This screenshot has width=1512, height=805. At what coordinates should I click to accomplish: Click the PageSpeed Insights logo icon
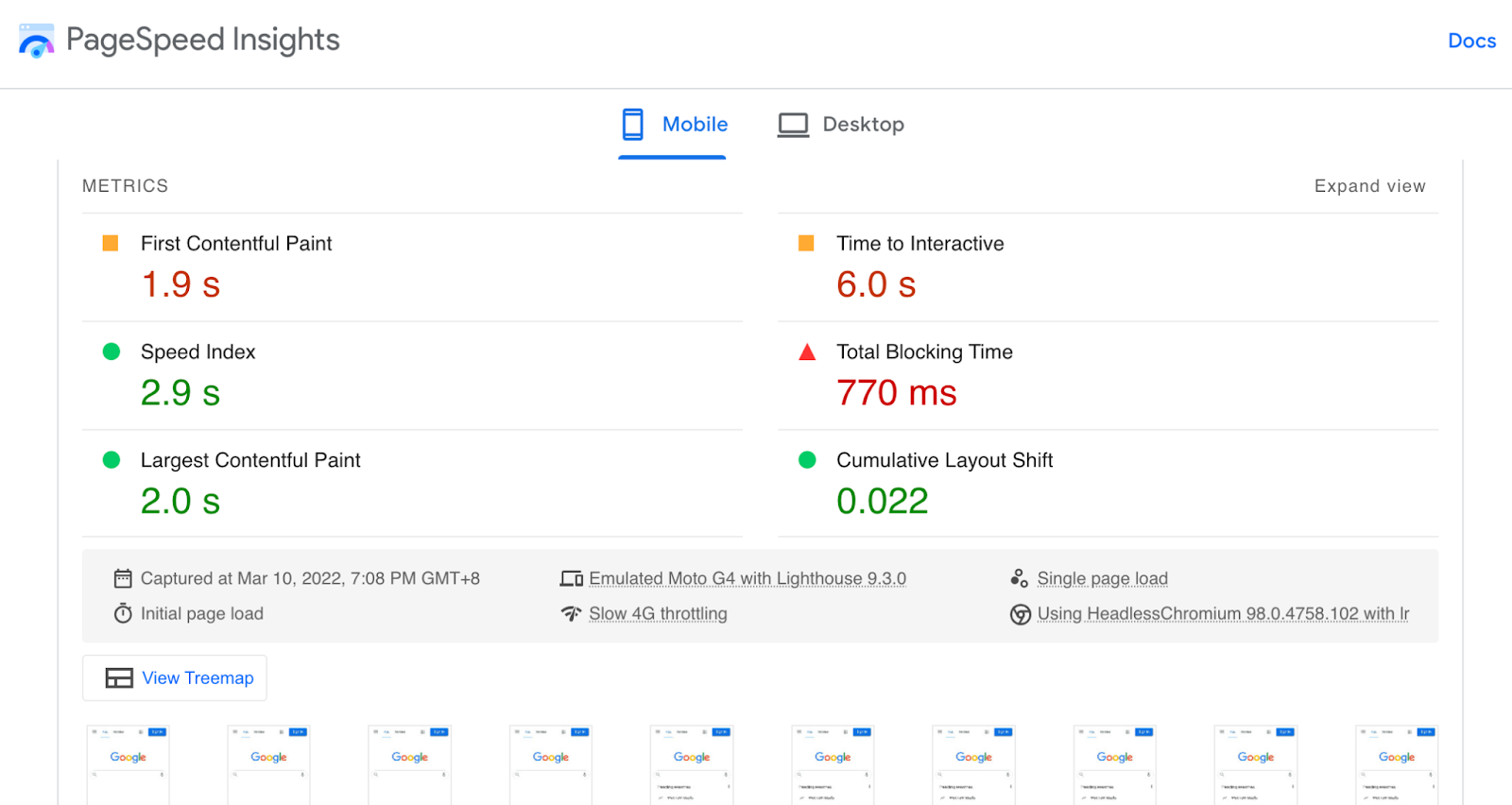pyautogui.click(x=37, y=41)
